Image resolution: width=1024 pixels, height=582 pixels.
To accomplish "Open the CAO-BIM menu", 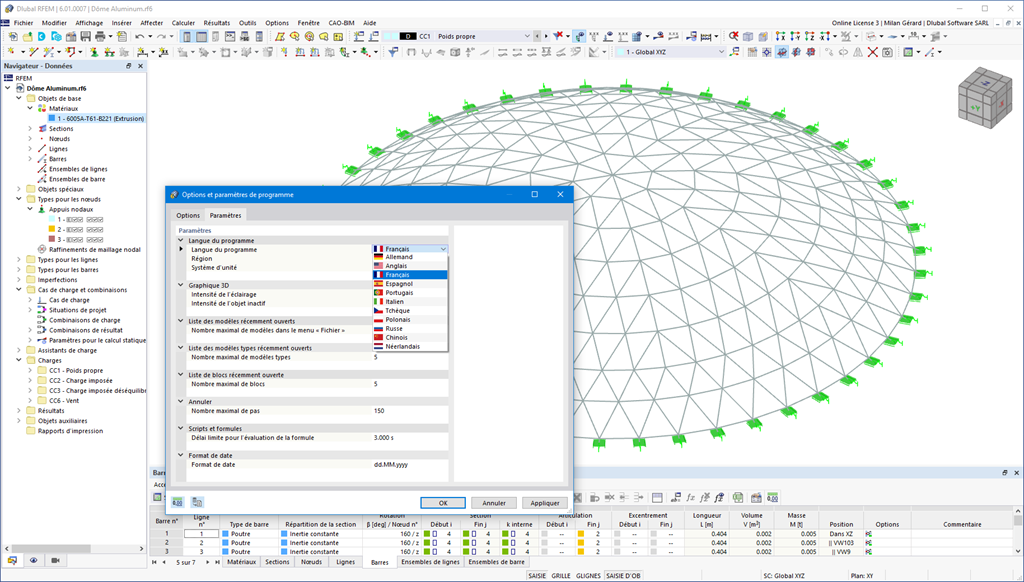I will (x=341, y=23).
